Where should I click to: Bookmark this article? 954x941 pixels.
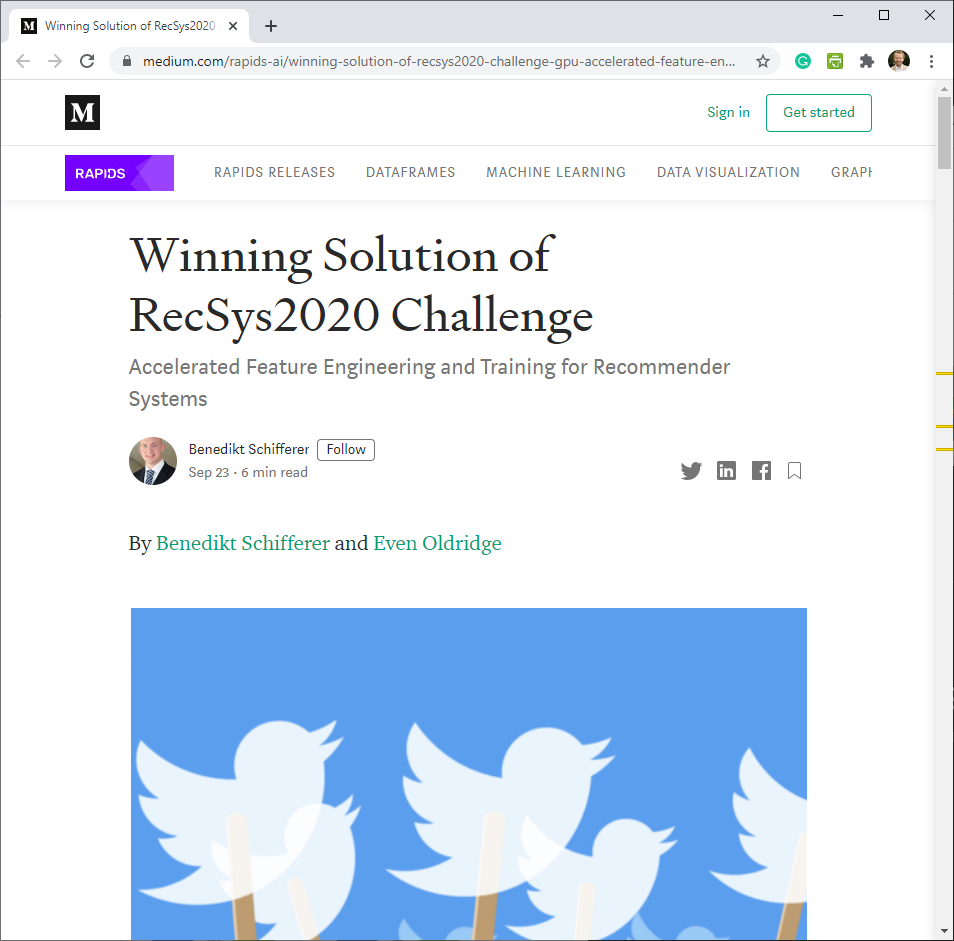795,471
